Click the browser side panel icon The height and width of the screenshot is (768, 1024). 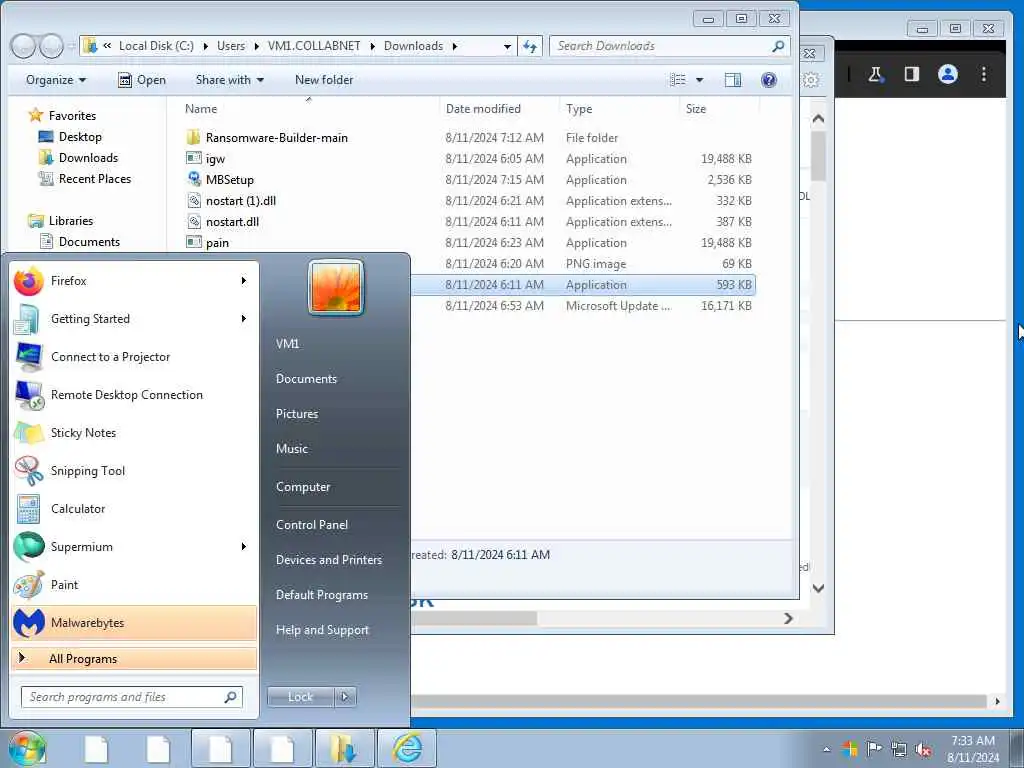[x=912, y=74]
